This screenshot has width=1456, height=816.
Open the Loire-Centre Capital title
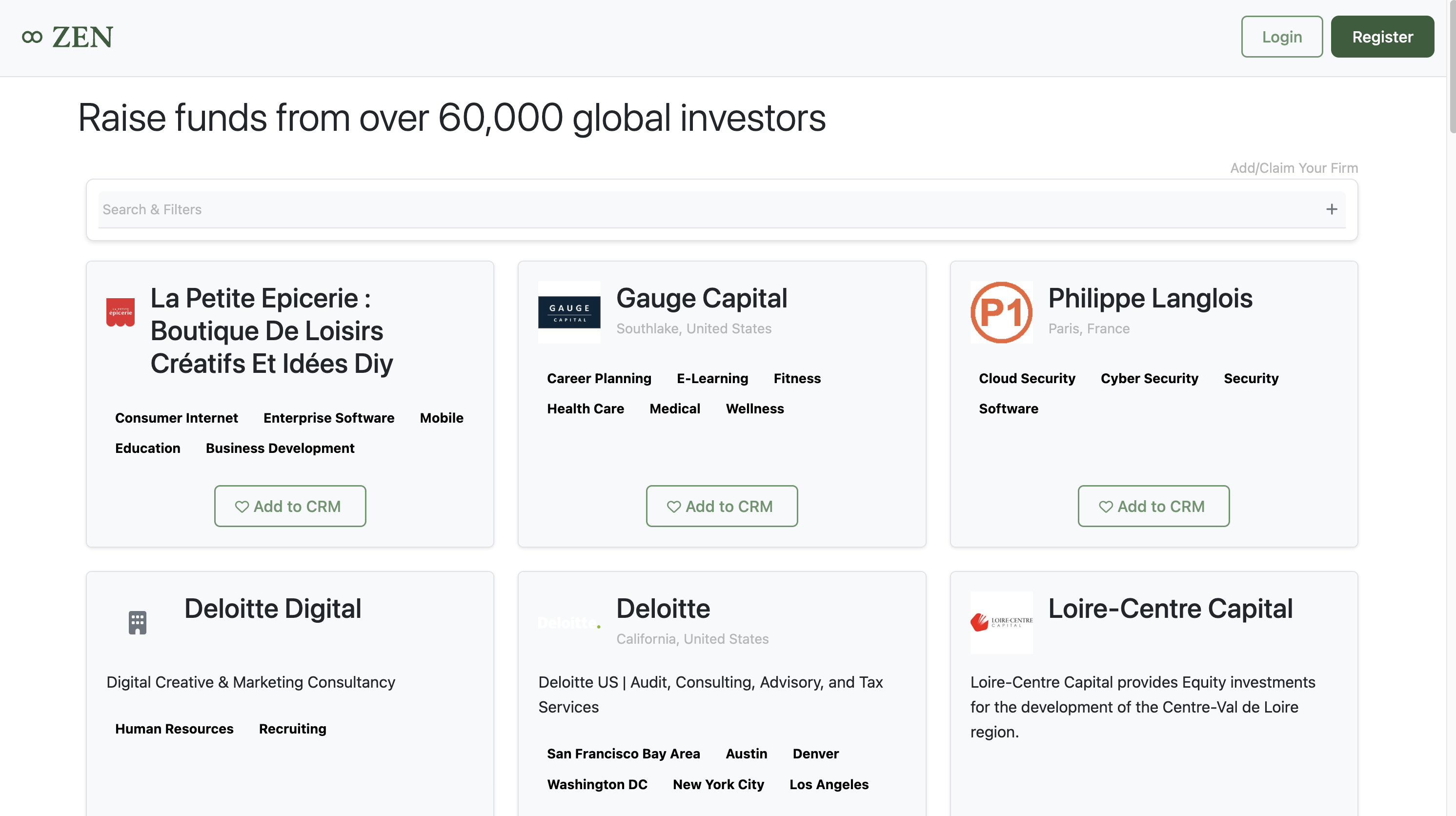click(1170, 609)
